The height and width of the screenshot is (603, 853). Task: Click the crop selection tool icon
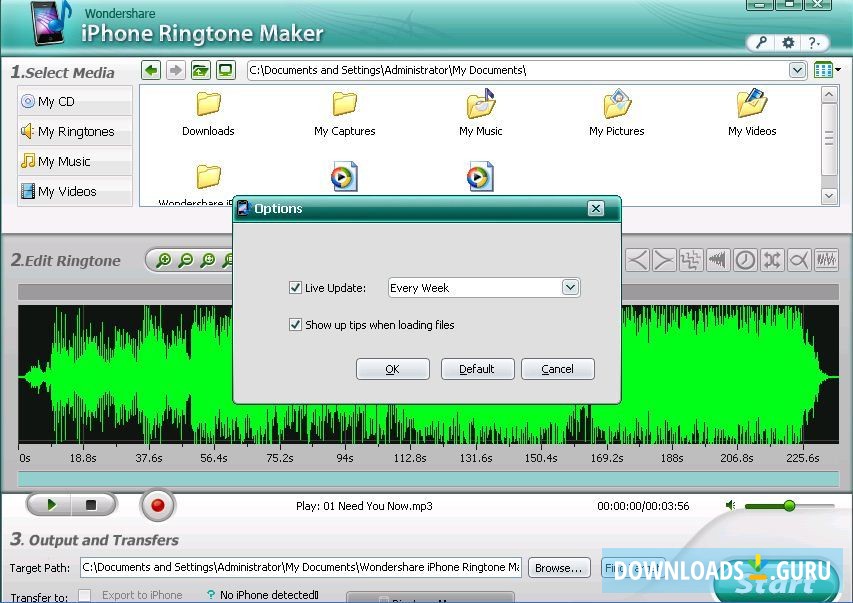[x=690, y=260]
